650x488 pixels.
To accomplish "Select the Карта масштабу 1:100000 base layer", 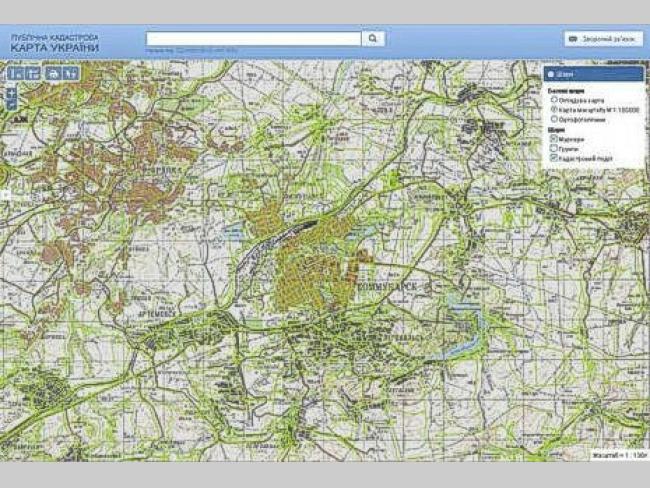I will (x=554, y=110).
